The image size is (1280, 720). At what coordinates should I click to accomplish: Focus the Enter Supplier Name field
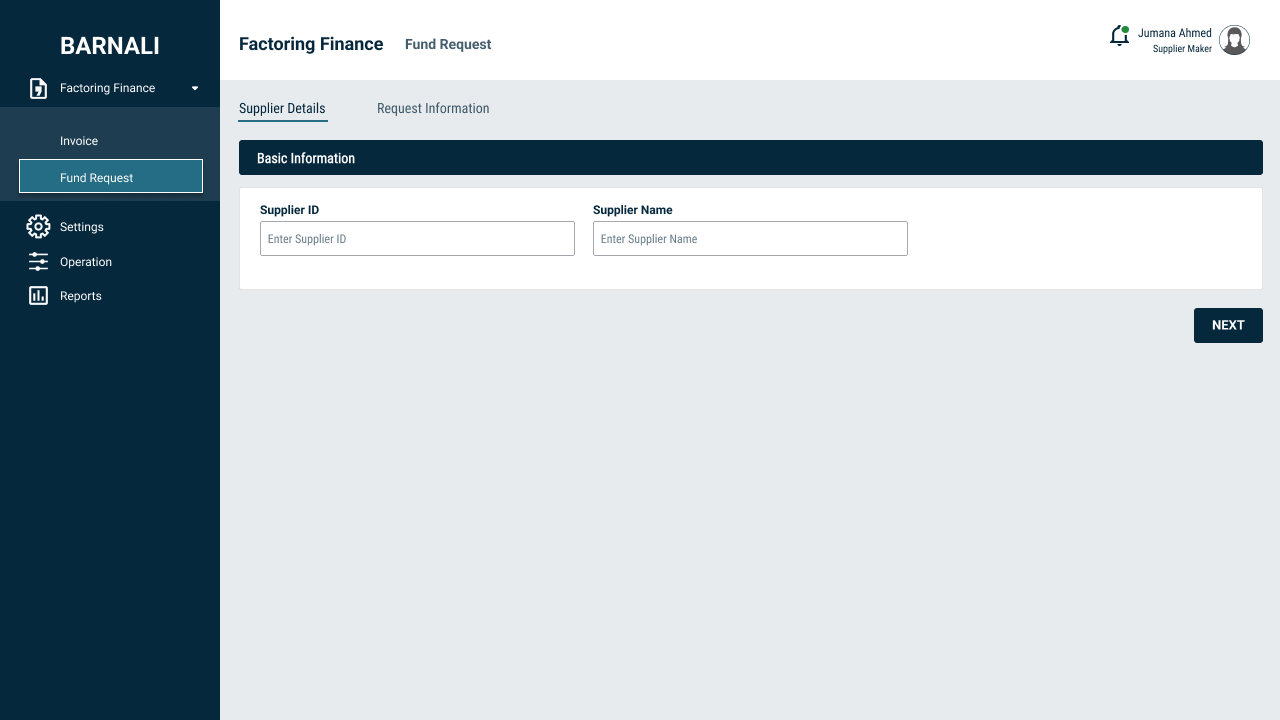click(750, 239)
